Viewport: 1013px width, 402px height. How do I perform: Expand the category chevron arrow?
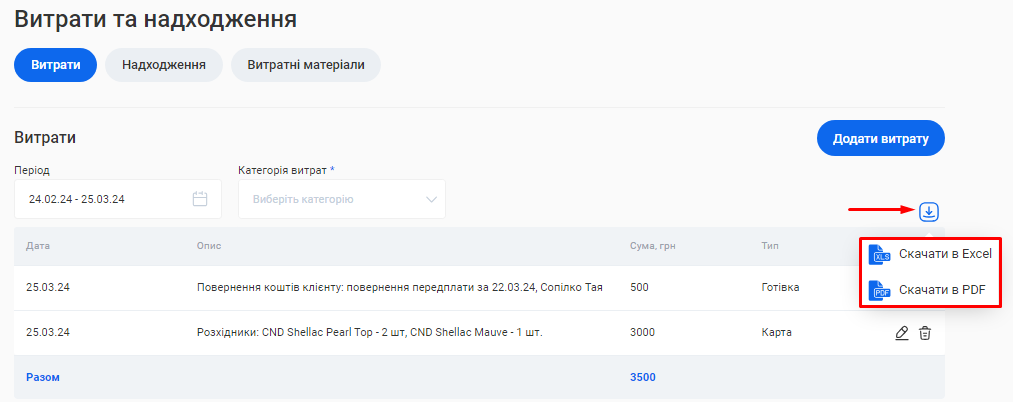coord(432,199)
